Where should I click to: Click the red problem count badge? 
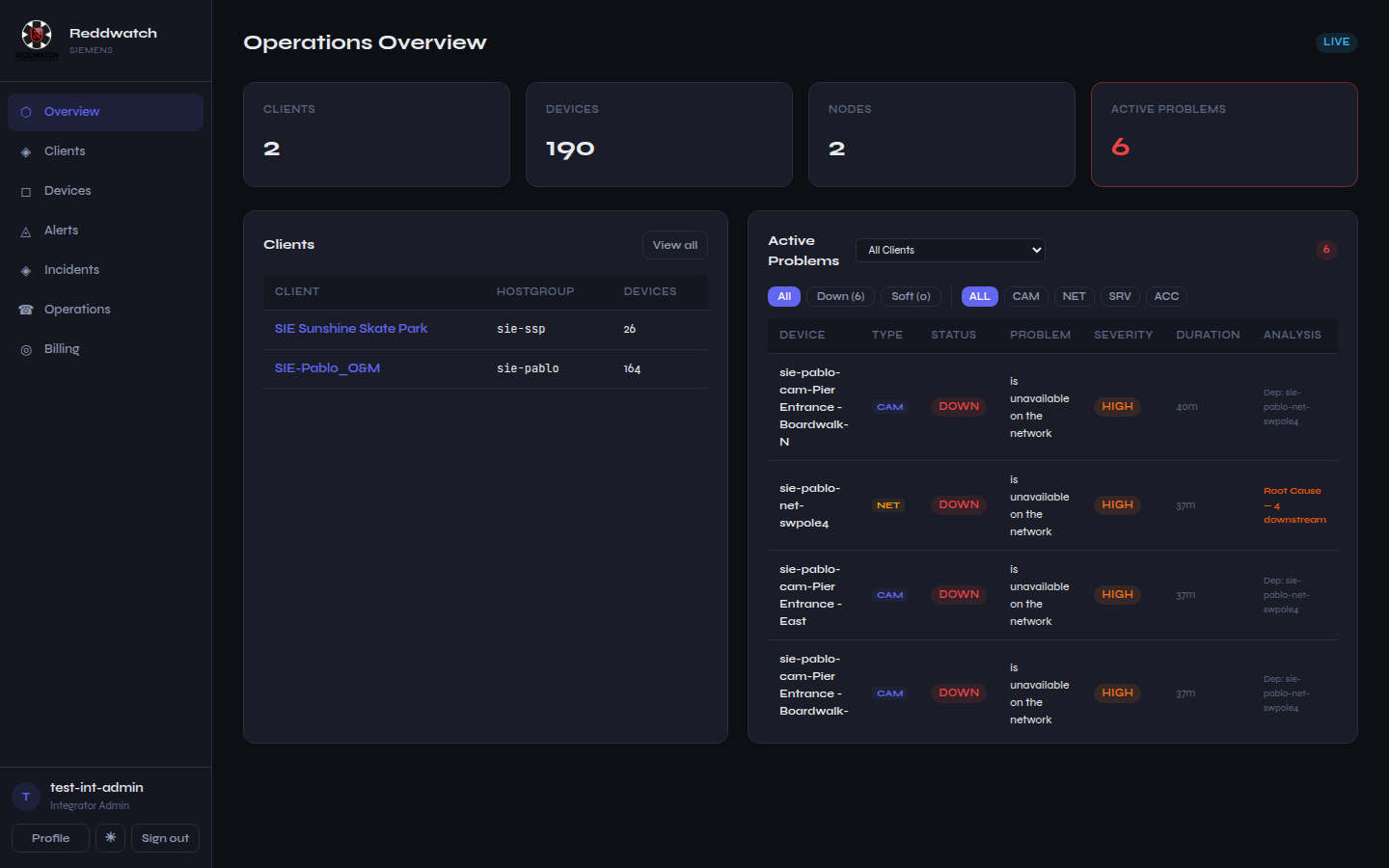pyautogui.click(x=1326, y=250)
